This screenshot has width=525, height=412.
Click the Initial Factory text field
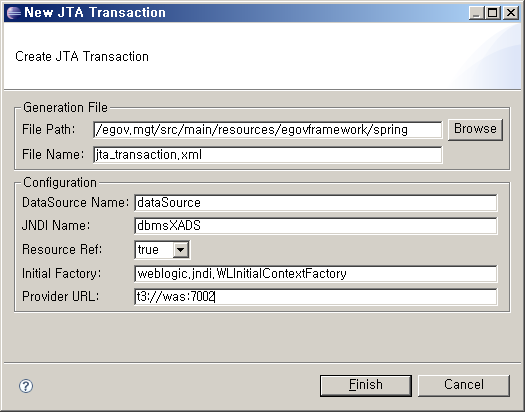point(316,274)
